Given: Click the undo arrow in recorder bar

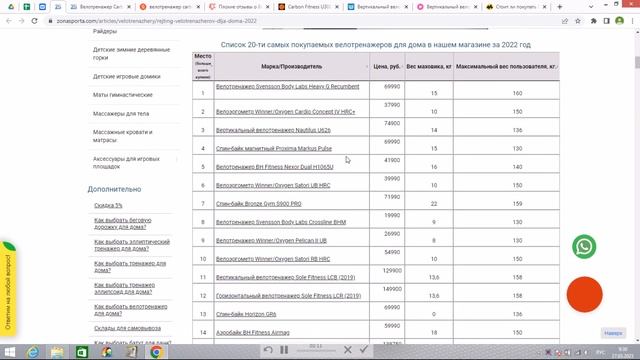Looking at the screenshot, I should pyautogui.click(x=268, y=350).
